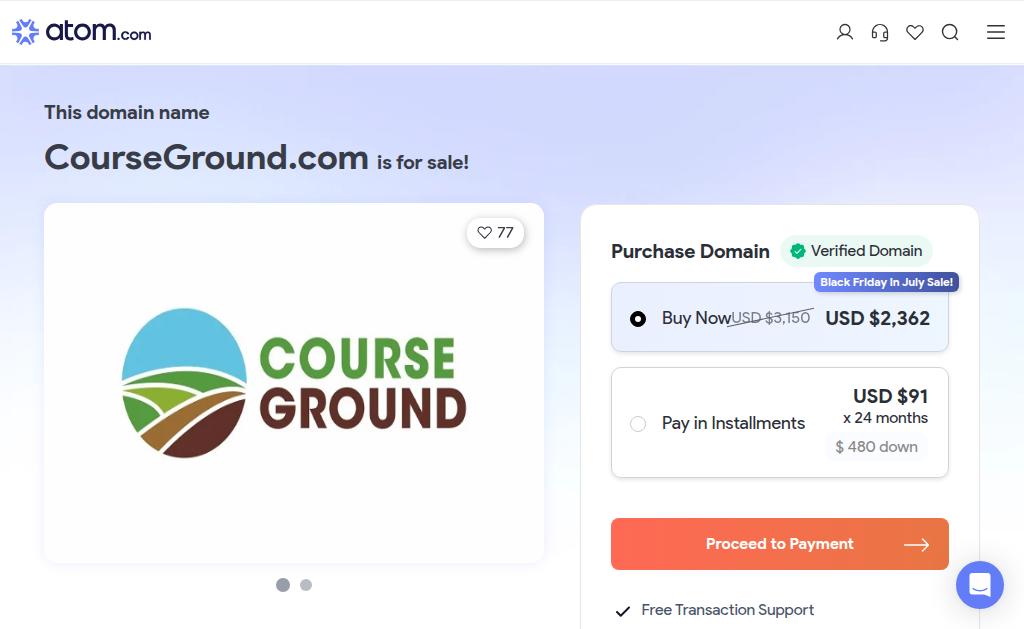Click the $480 down label
The width and height of the screenshot is (1024, 629).
876,447
